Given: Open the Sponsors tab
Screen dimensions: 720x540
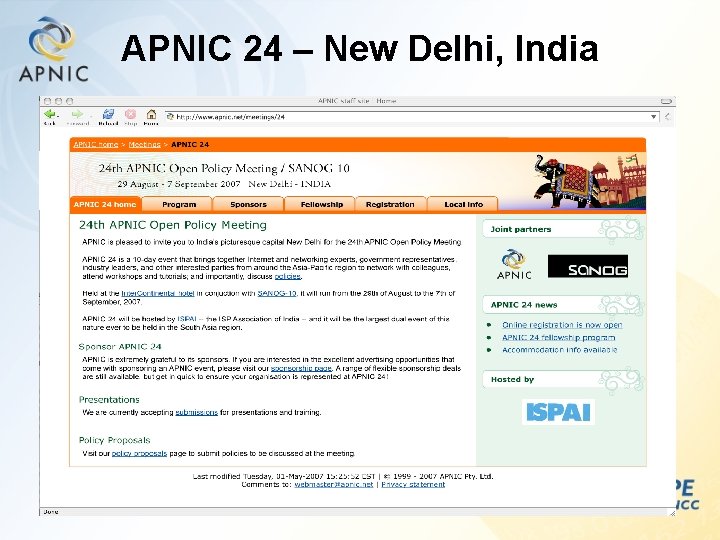Looking at the screenshot, I should point(248,204).
